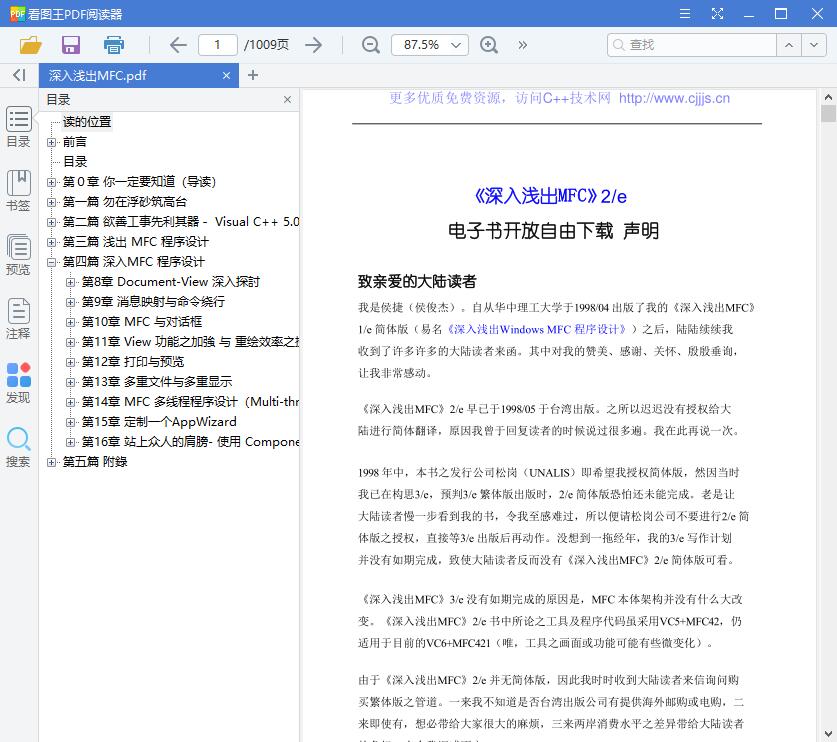Expand 第12章 打印与预览 node
This screenshot has width=837, height=742.
(70, 362)
